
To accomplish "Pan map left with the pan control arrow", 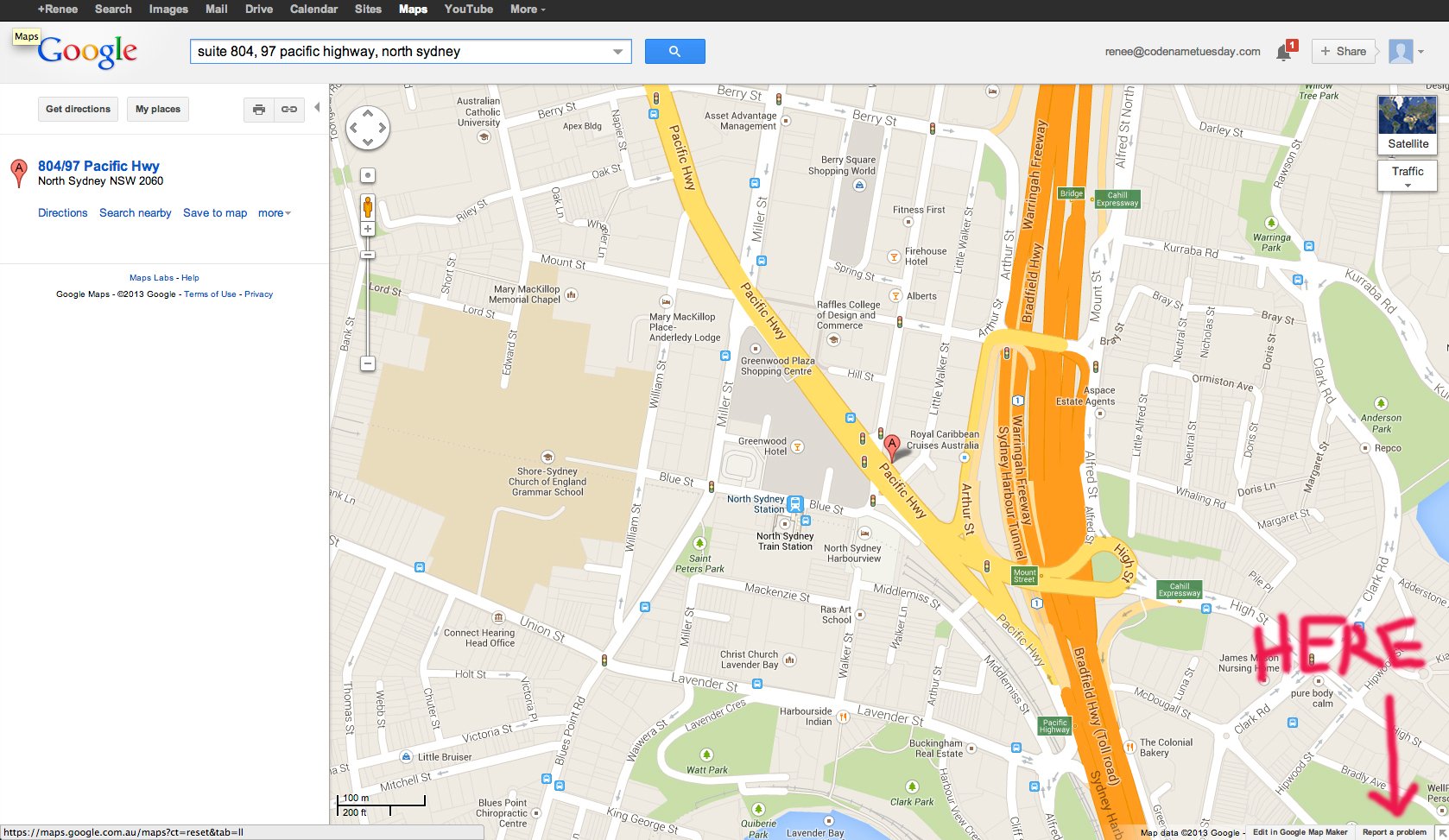I will coord(353,128).
